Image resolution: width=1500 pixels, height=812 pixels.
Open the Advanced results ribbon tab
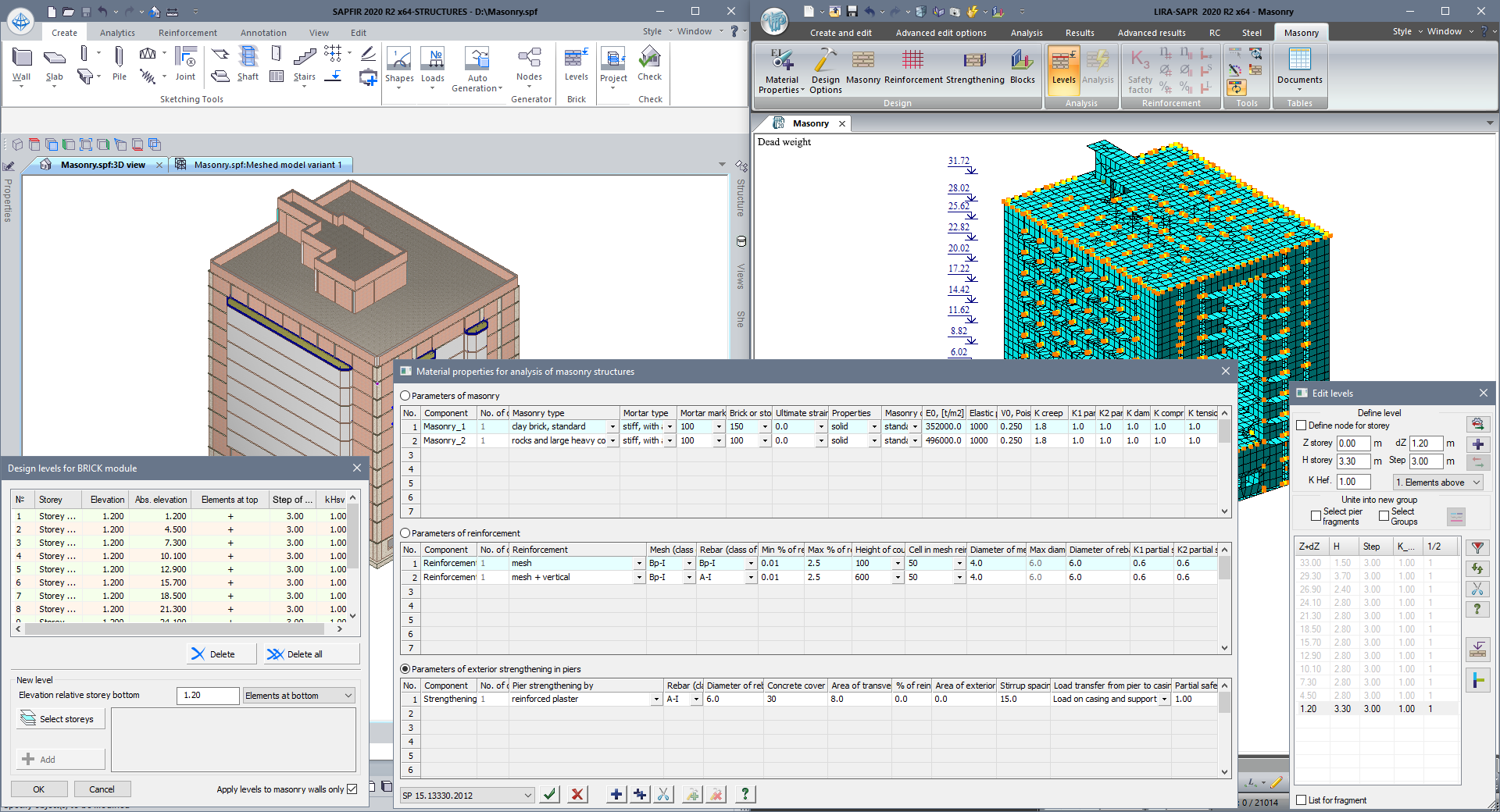[x=1151, y=33]
